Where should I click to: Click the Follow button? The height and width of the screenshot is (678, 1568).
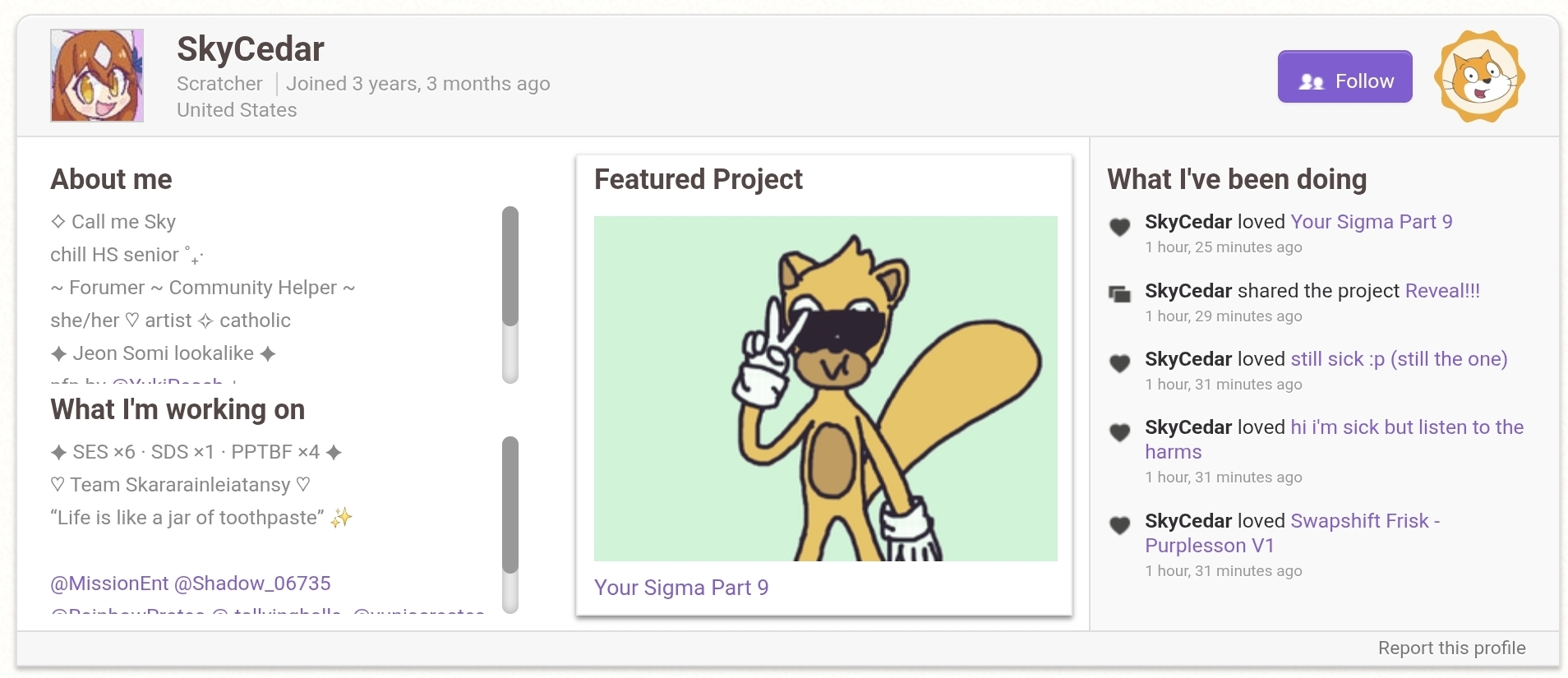pyautogui.click(x=1344, y=77)
